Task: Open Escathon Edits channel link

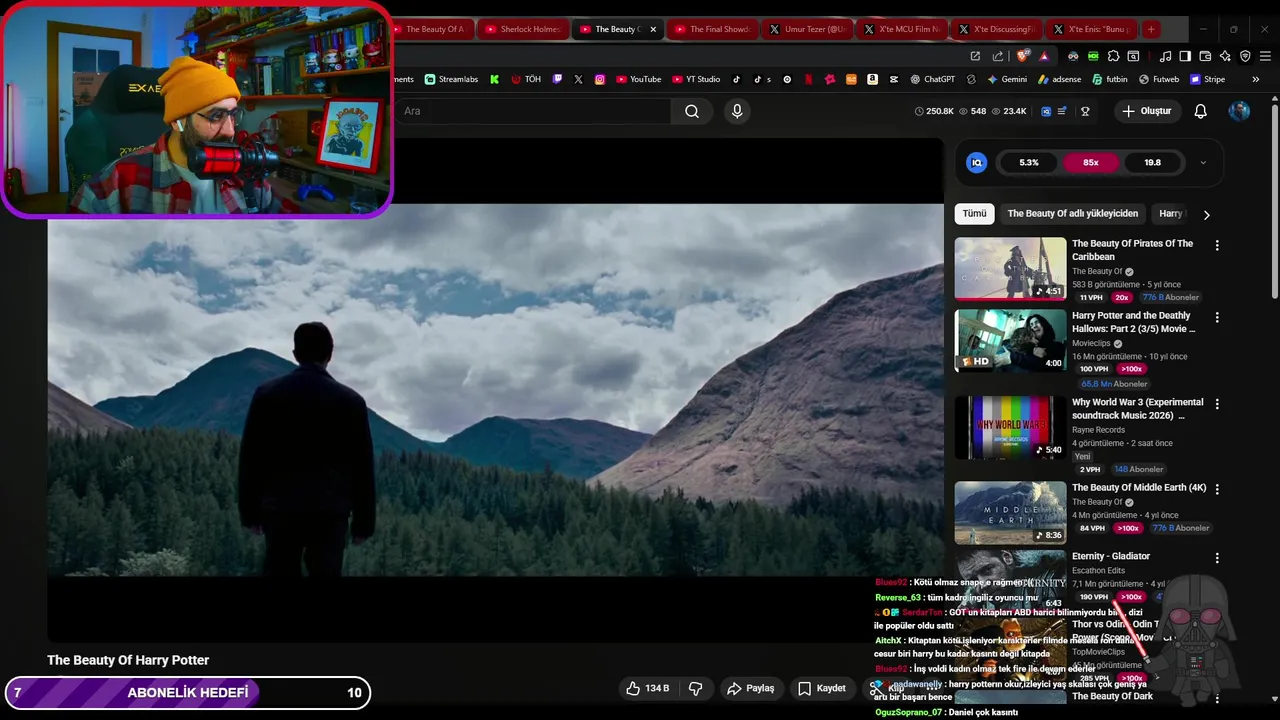Action: tap(1098, 571)
